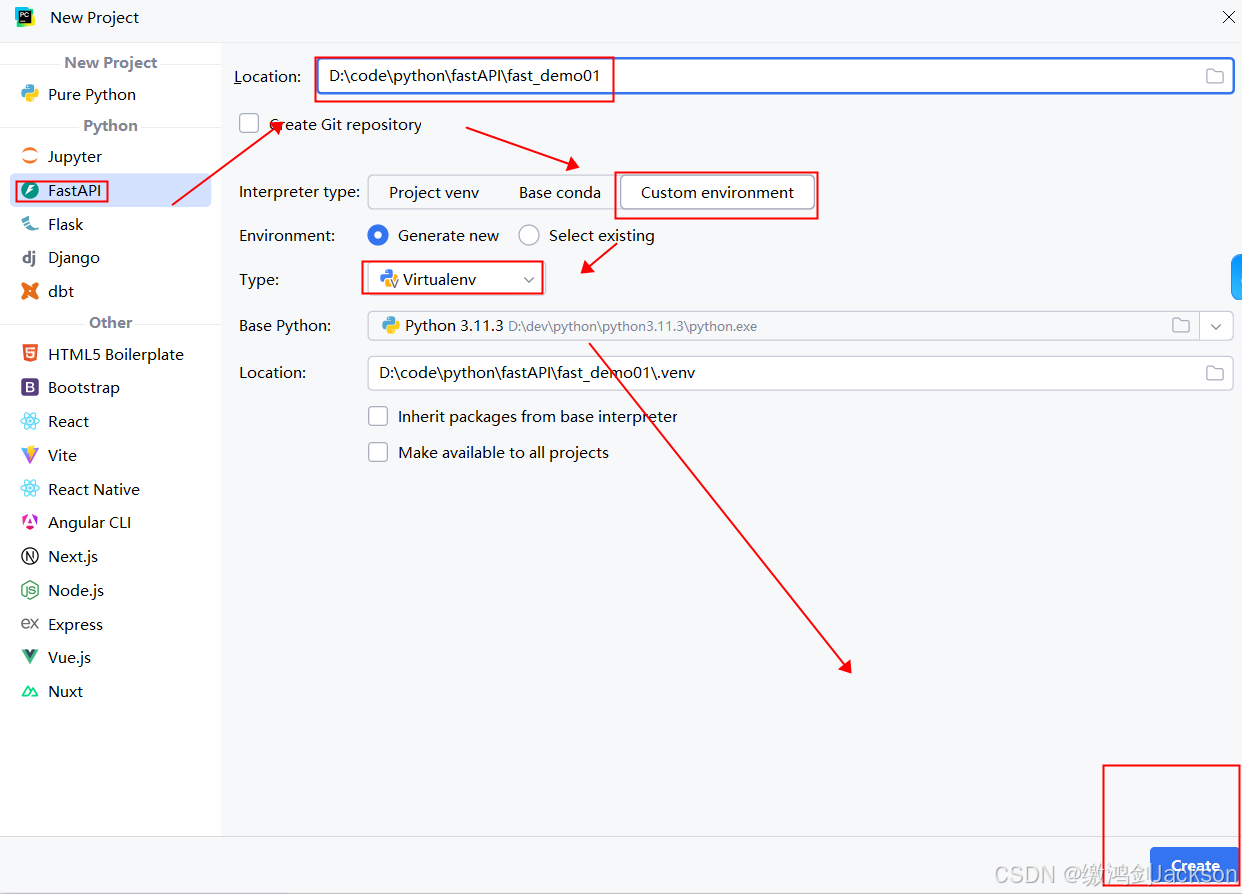Browse for venv location folder icon

(1214, 373)
